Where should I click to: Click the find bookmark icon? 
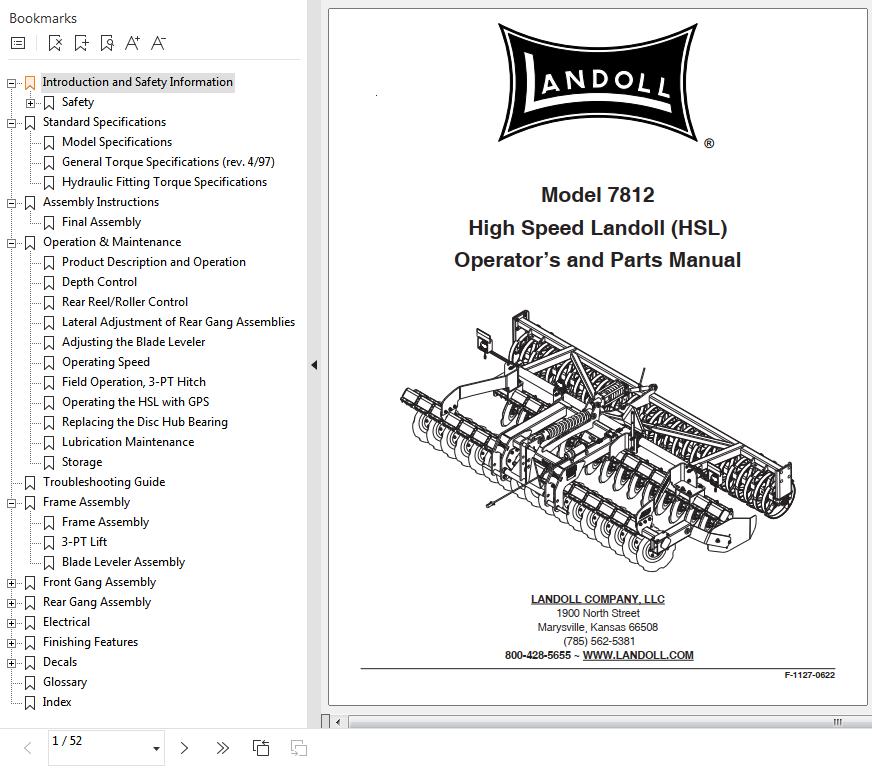(107, 43)
